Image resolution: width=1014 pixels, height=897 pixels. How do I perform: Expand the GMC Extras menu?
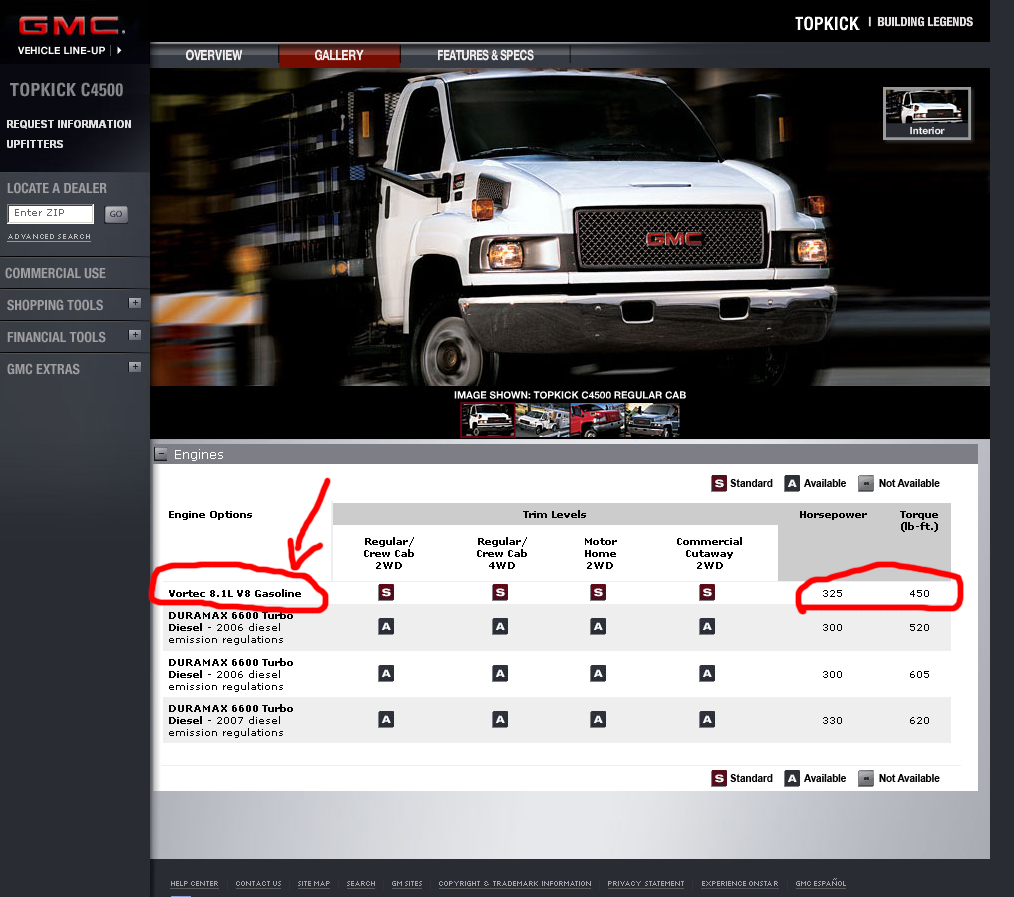coord(135,368)
